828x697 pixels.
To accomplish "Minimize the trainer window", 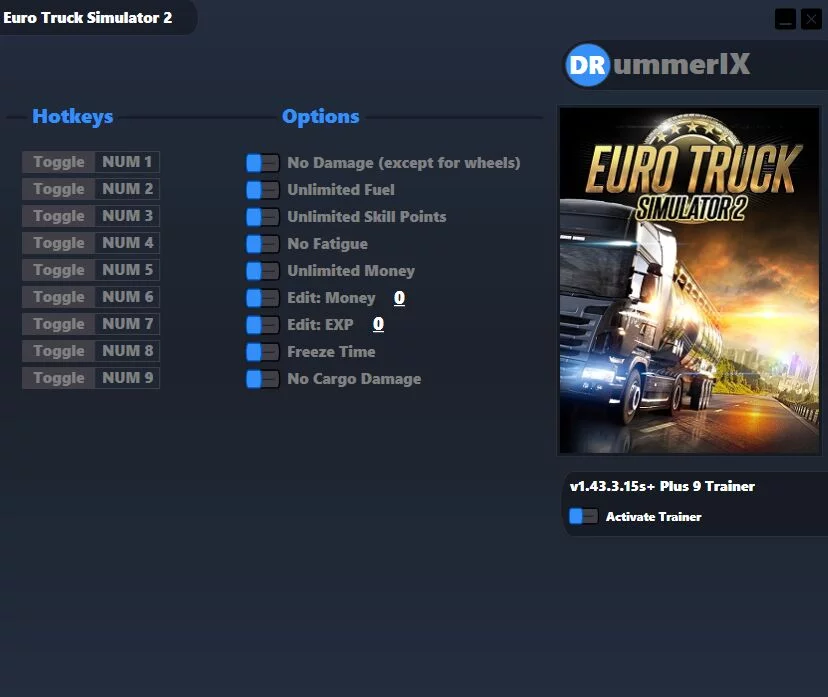I will (785, 19).
